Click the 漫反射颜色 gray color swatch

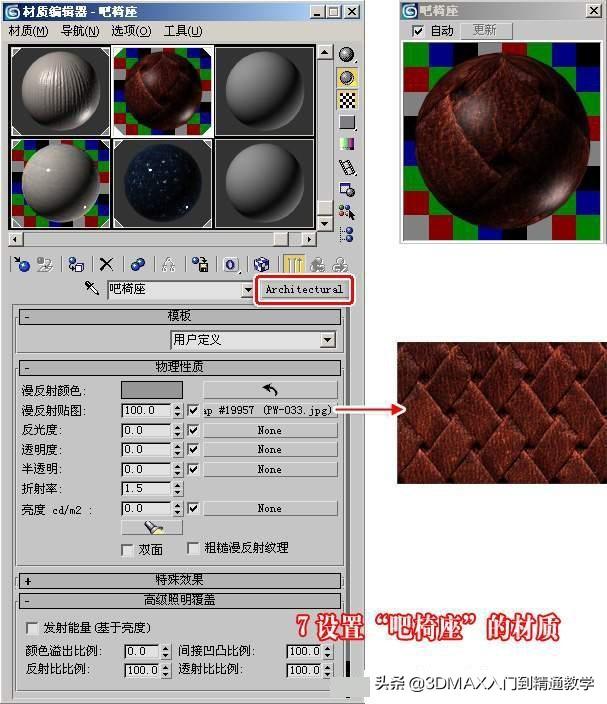coord(152,390)
